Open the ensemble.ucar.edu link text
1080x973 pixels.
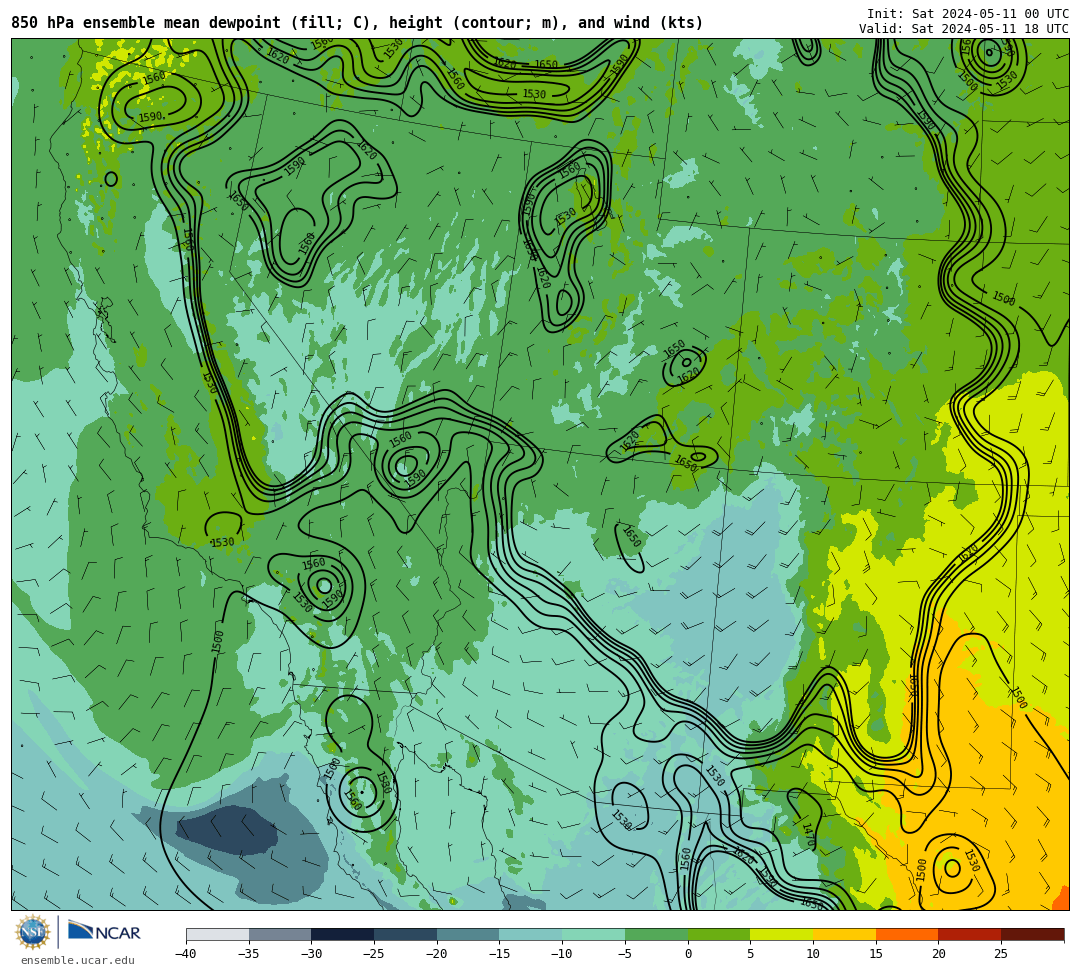78,960
